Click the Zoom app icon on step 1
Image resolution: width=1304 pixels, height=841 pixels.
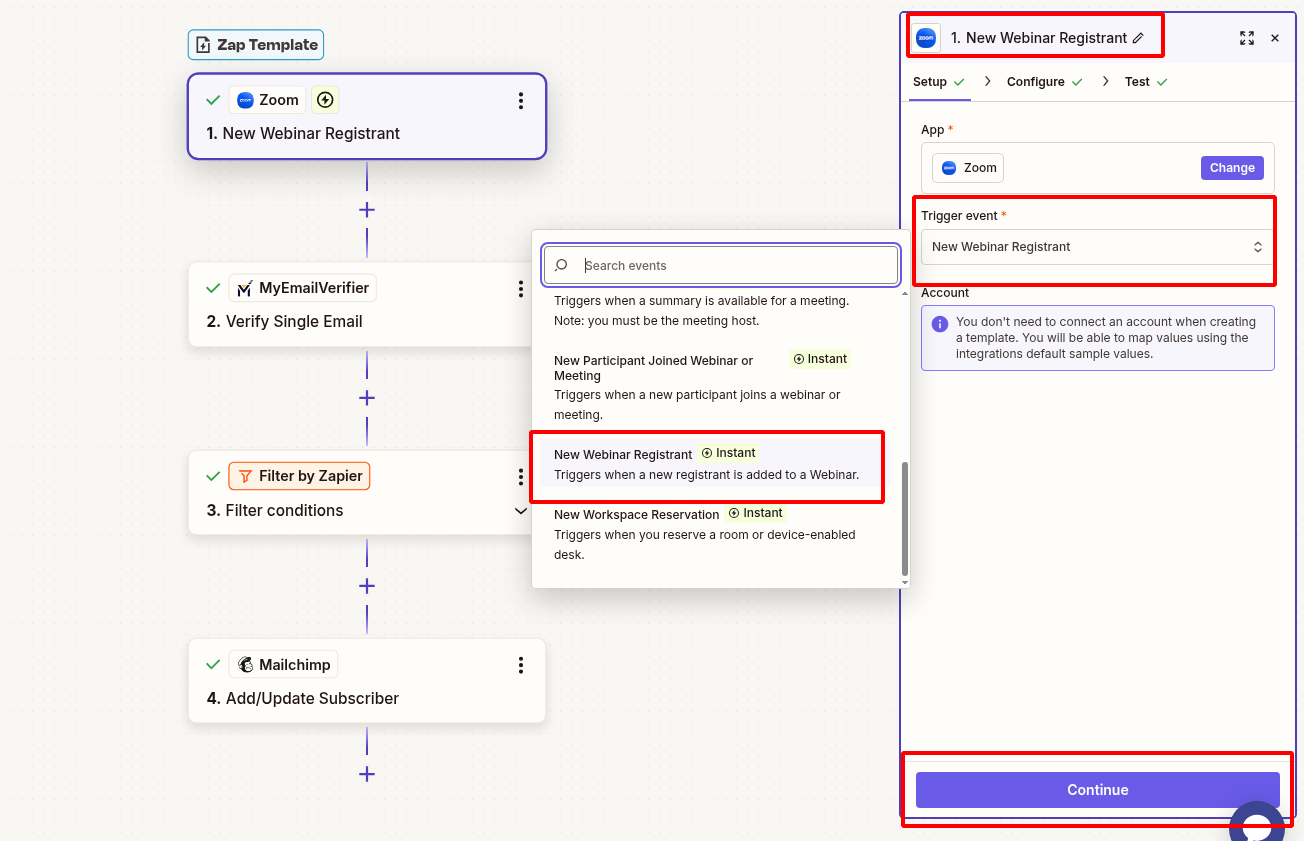[243, 99]
